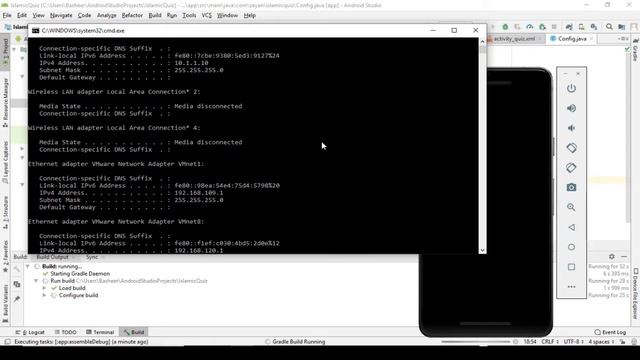Viewport: 640px width, 360px height.
Task: Lower emulator volume with volume down icon
Action: click(x=571, y=128)
